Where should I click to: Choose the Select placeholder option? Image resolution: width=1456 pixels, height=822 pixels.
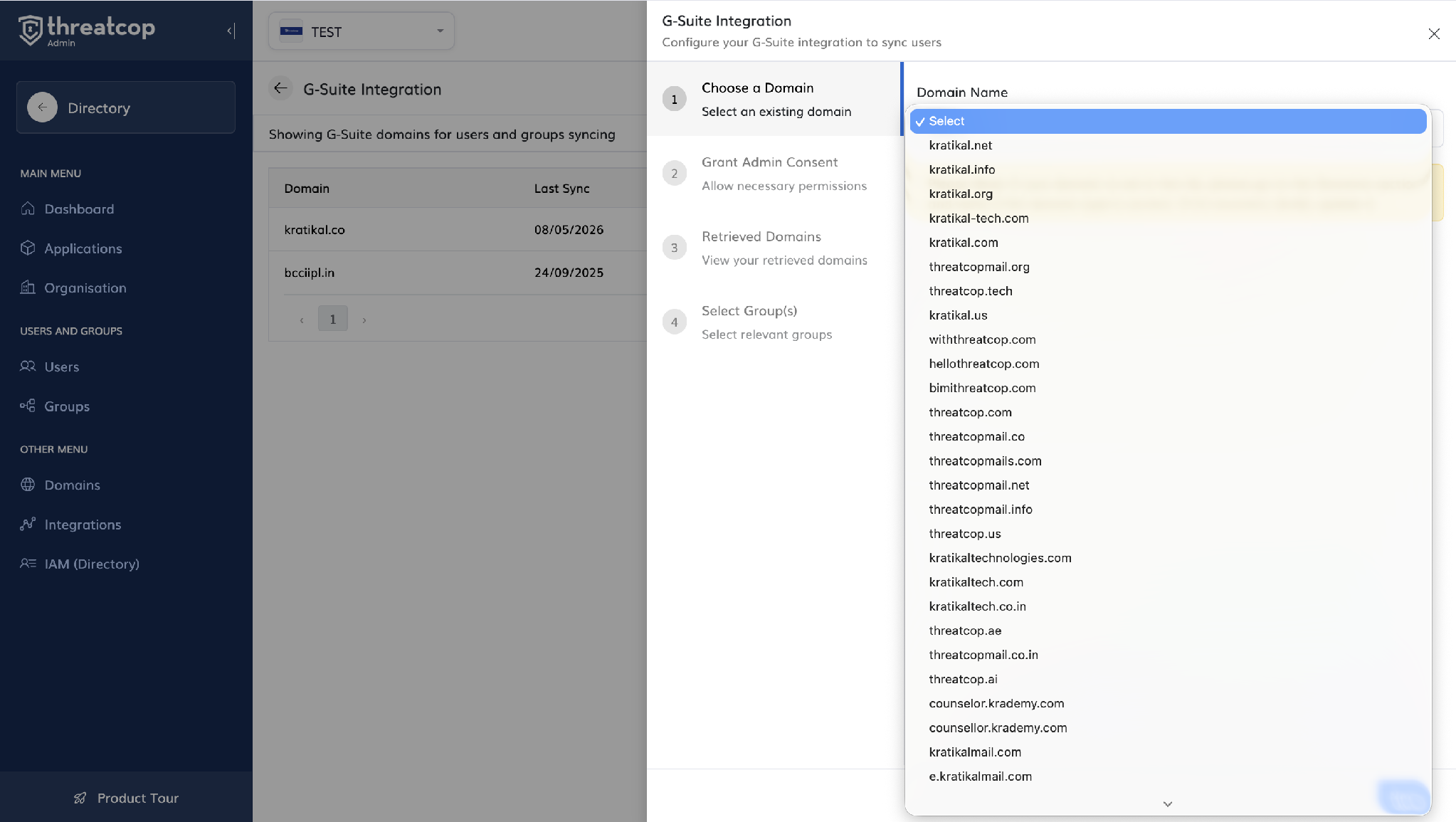pyautogui.click(x=1168, y=121)
